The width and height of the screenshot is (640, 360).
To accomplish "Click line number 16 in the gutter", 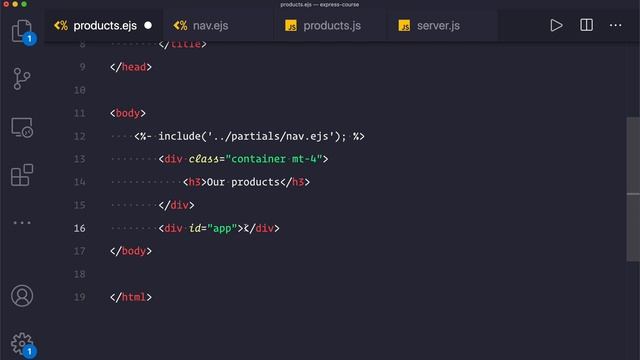I will pyautogui.click(x=80, y=228).
